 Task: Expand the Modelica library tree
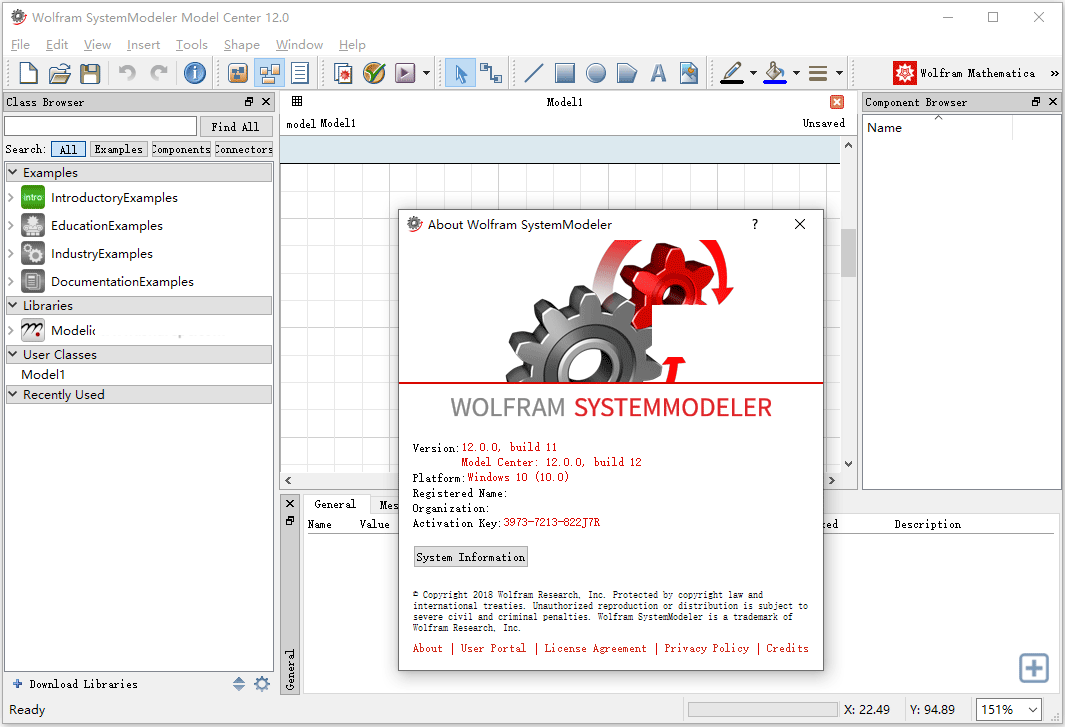[x=10, y=330]
